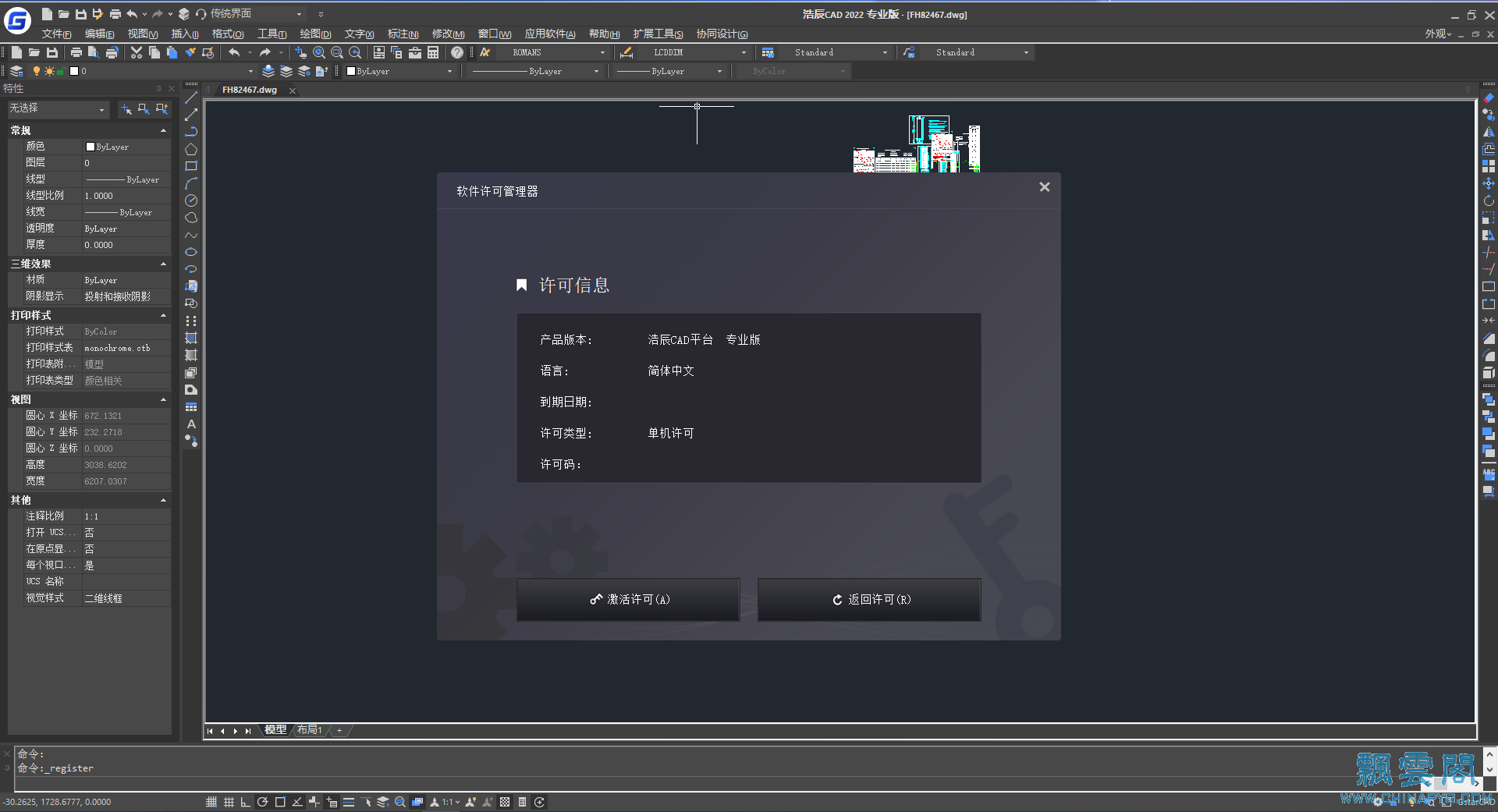
Task: Click the Cut icon in standard toolbar
Action: point(137,52)
